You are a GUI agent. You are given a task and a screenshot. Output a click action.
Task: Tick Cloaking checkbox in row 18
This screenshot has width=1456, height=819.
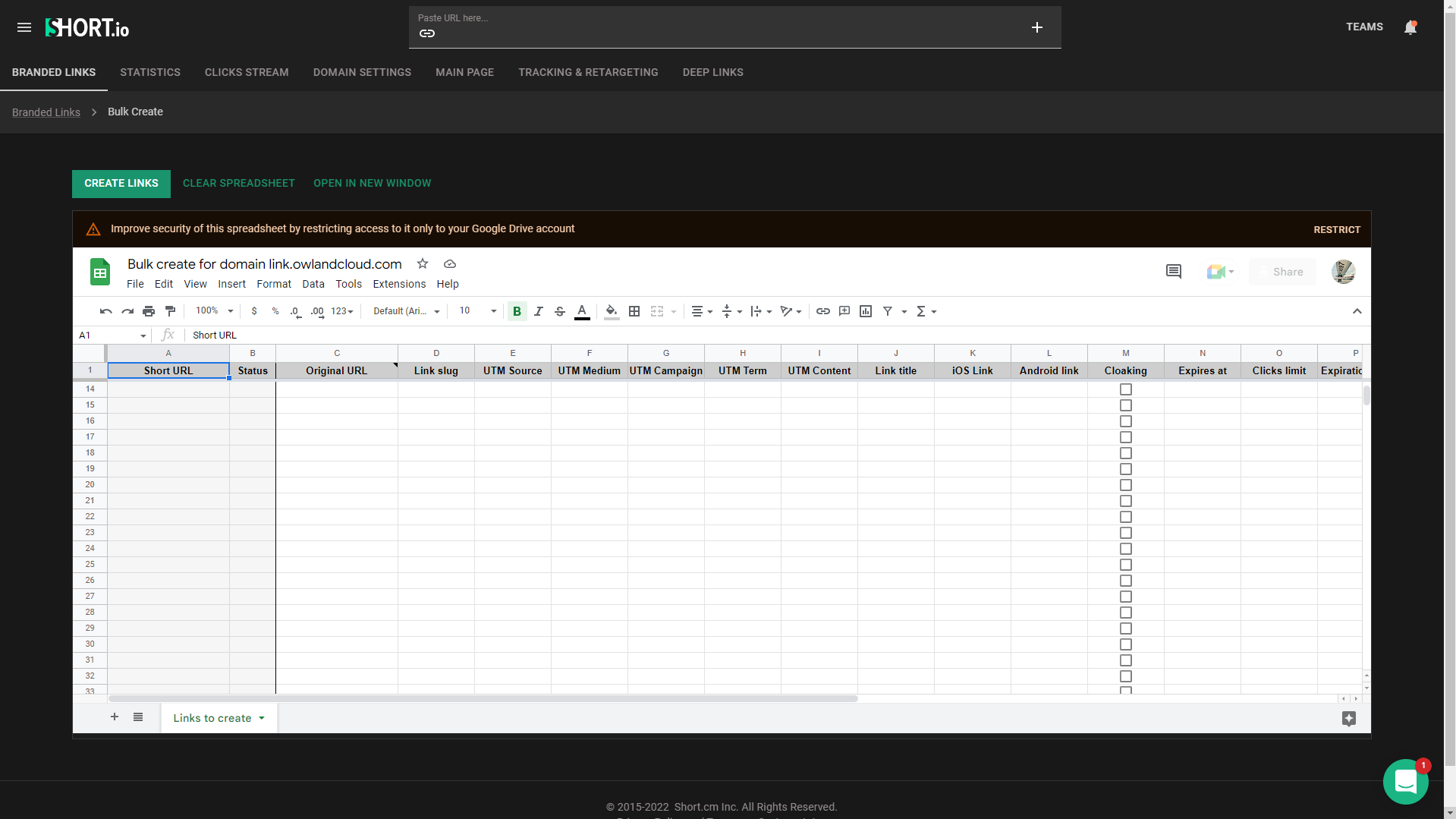click(1126, 453)
